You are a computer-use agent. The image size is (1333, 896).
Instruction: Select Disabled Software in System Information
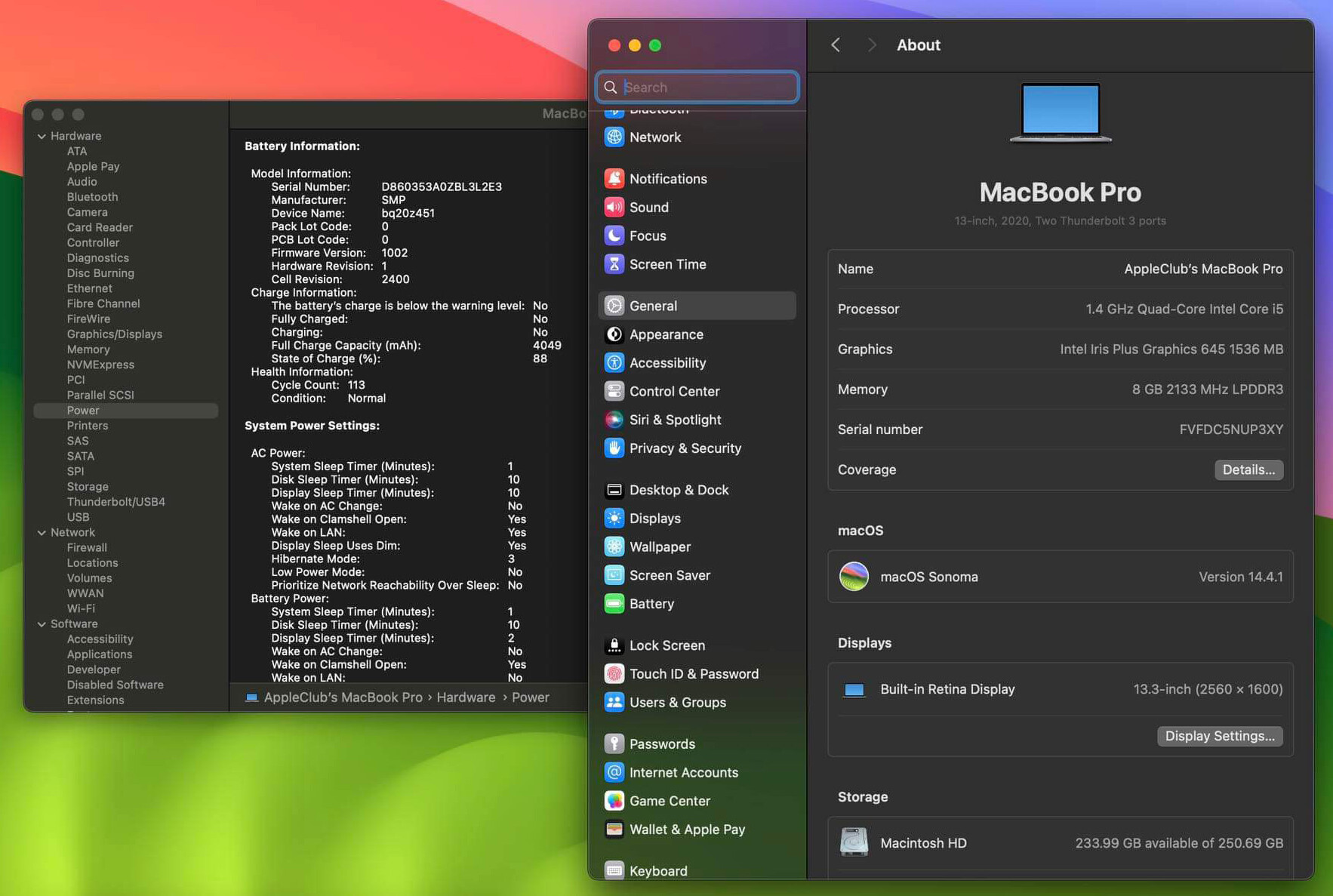115,685
